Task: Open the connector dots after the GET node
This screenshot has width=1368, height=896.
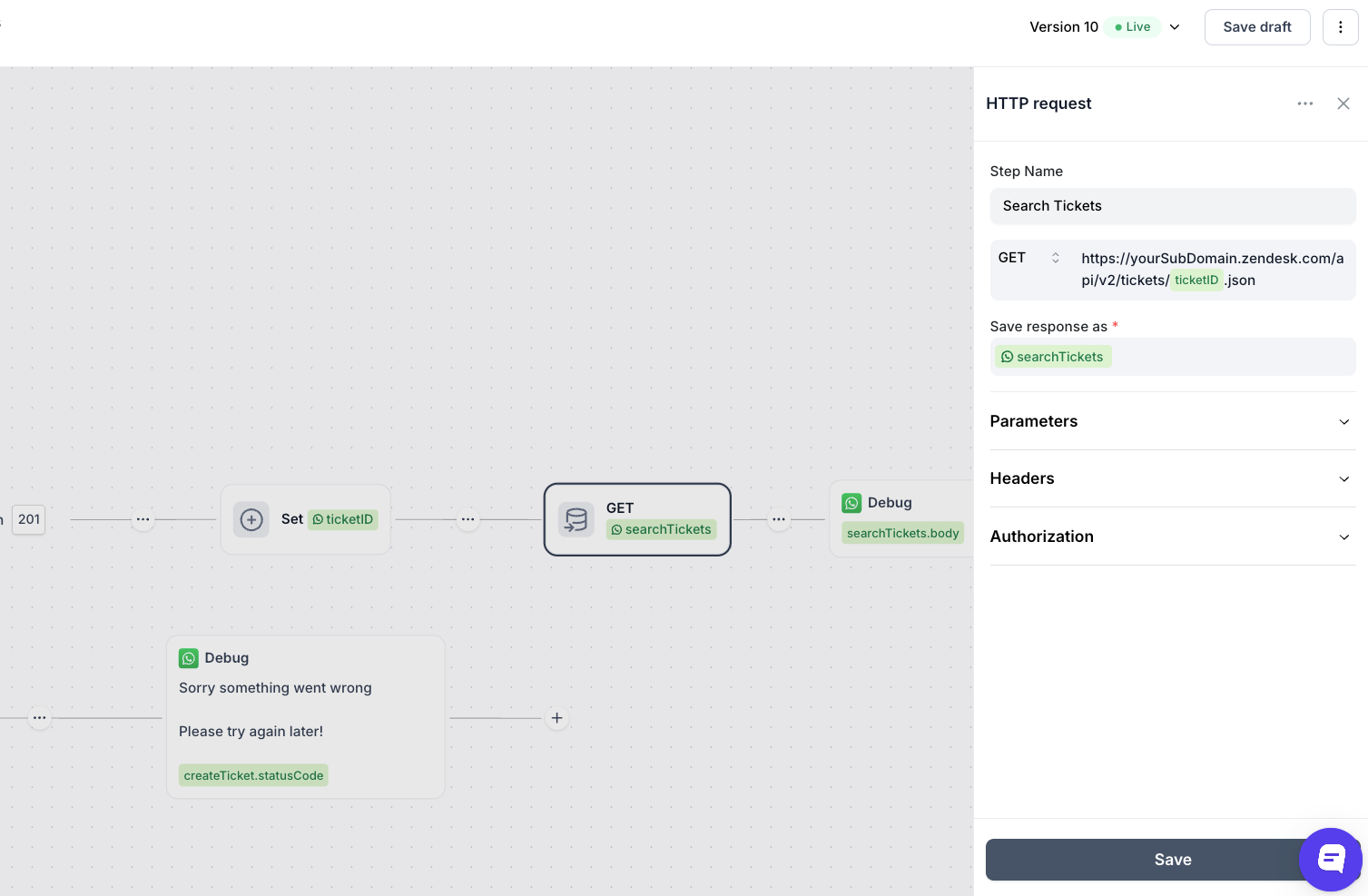Action: click(x=779, y=519)
